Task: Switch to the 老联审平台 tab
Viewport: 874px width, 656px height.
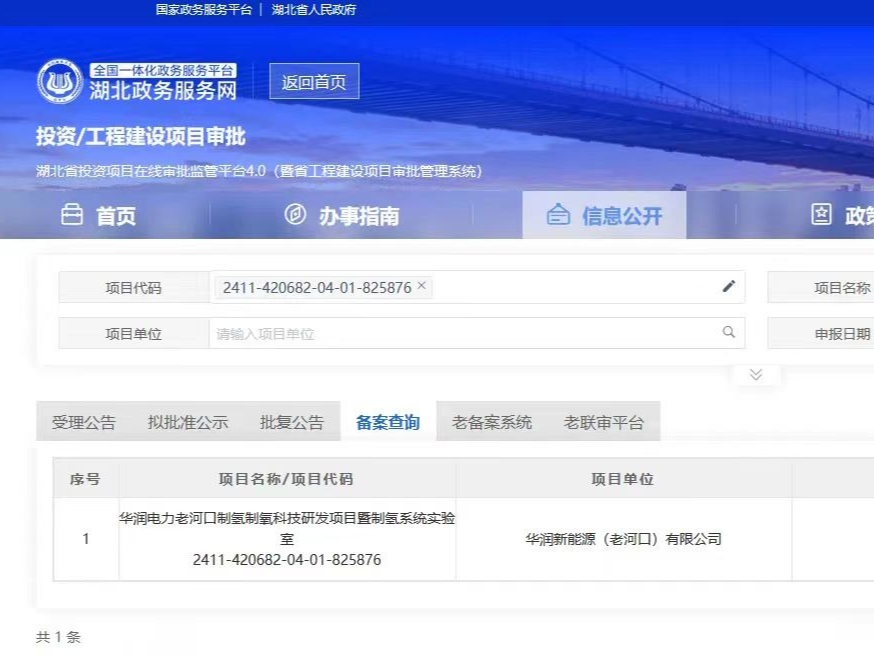Action: pyautogui.click(x=604, y=422)
